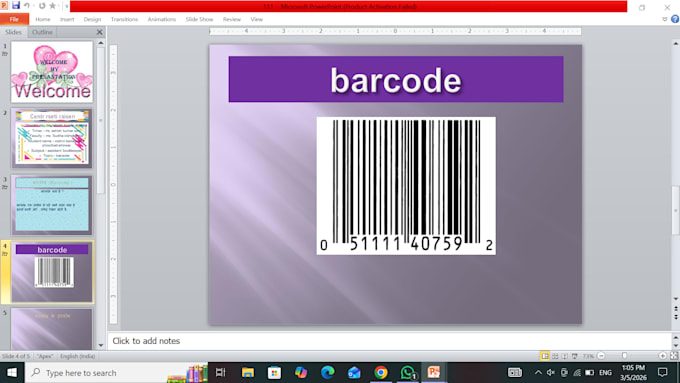Open the Transitions ribbon tab
This screenshot has width=680, height=383.
124,19
